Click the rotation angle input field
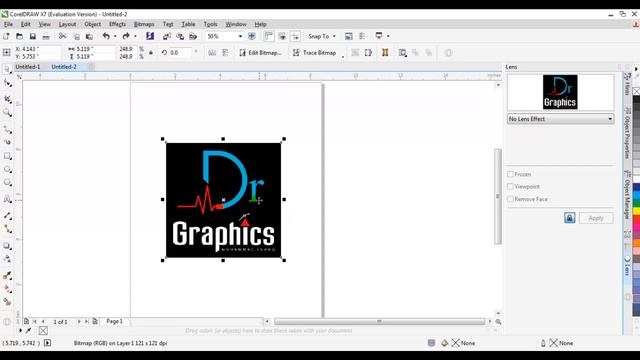640x360 pixels. [180, 53]
